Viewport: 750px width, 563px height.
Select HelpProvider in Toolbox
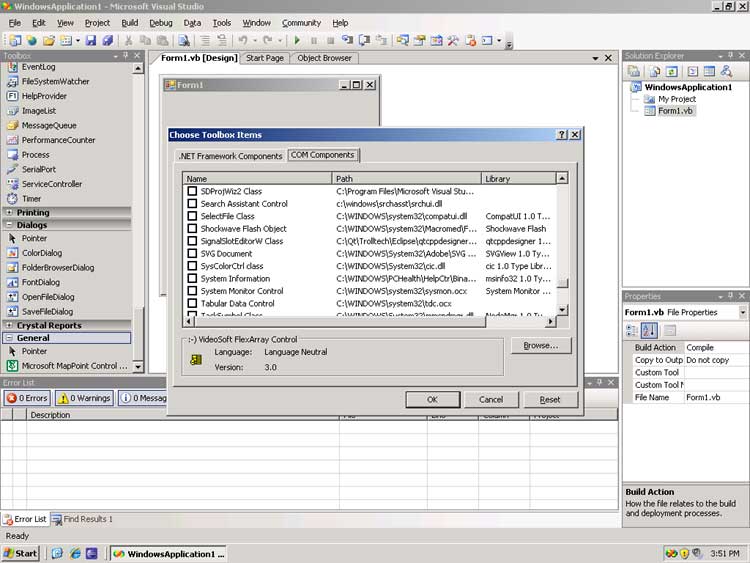pos(44,96)
